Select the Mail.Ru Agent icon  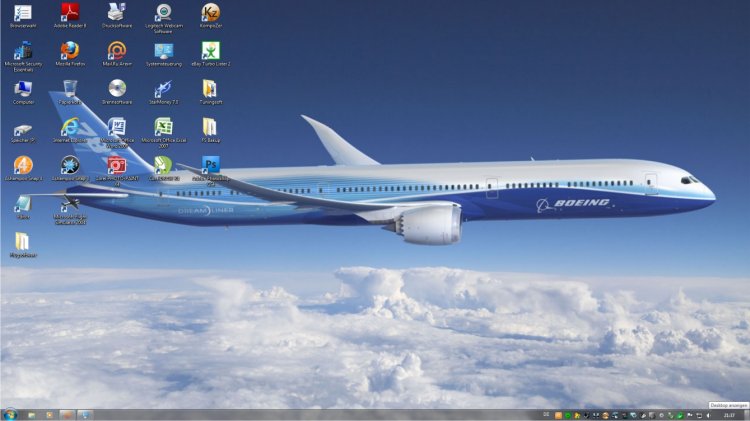click(117, 54)
